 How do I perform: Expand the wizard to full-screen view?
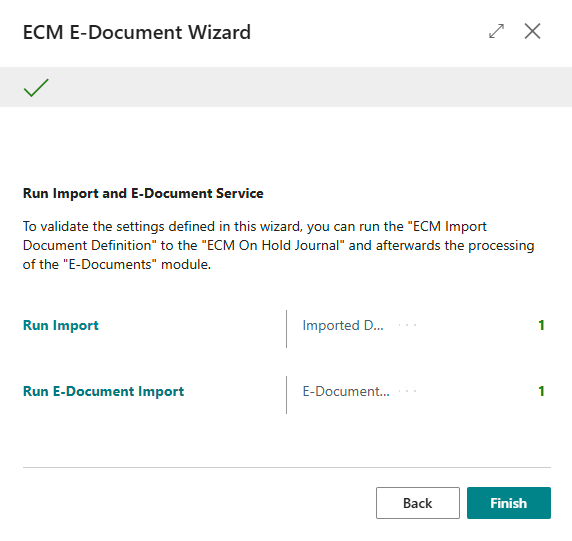(496, 31)
